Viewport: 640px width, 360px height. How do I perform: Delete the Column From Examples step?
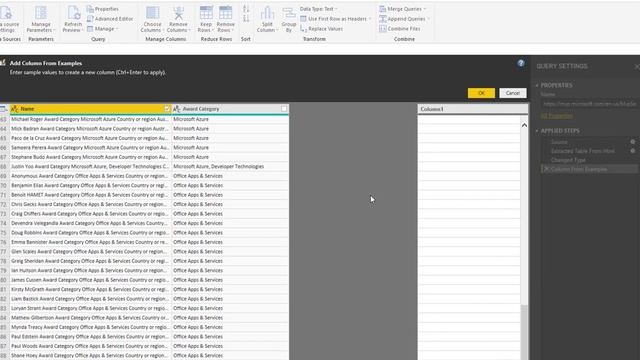[547, 169]
